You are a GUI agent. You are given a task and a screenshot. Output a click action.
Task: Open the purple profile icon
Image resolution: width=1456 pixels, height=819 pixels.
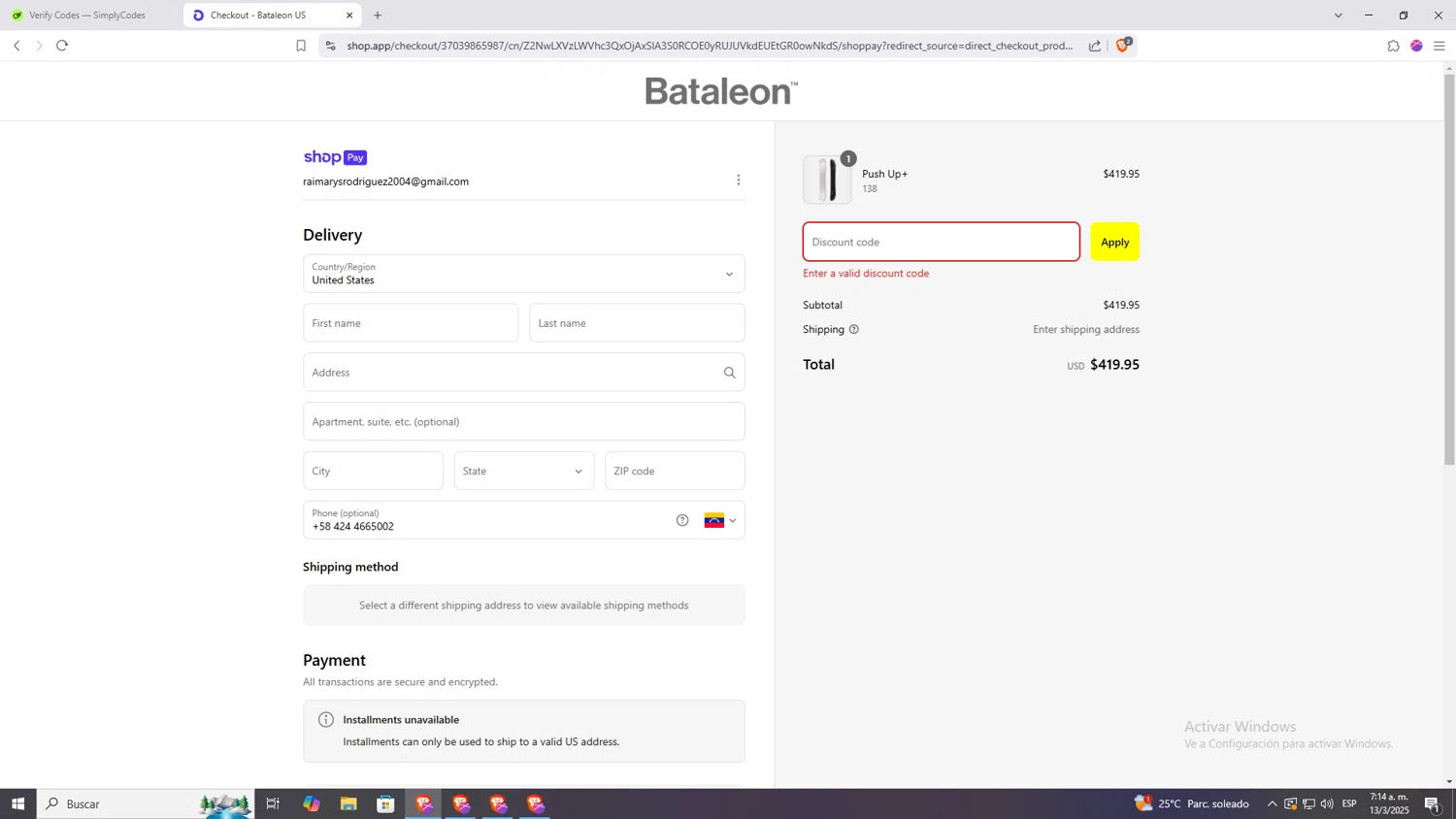[1416, 46]
